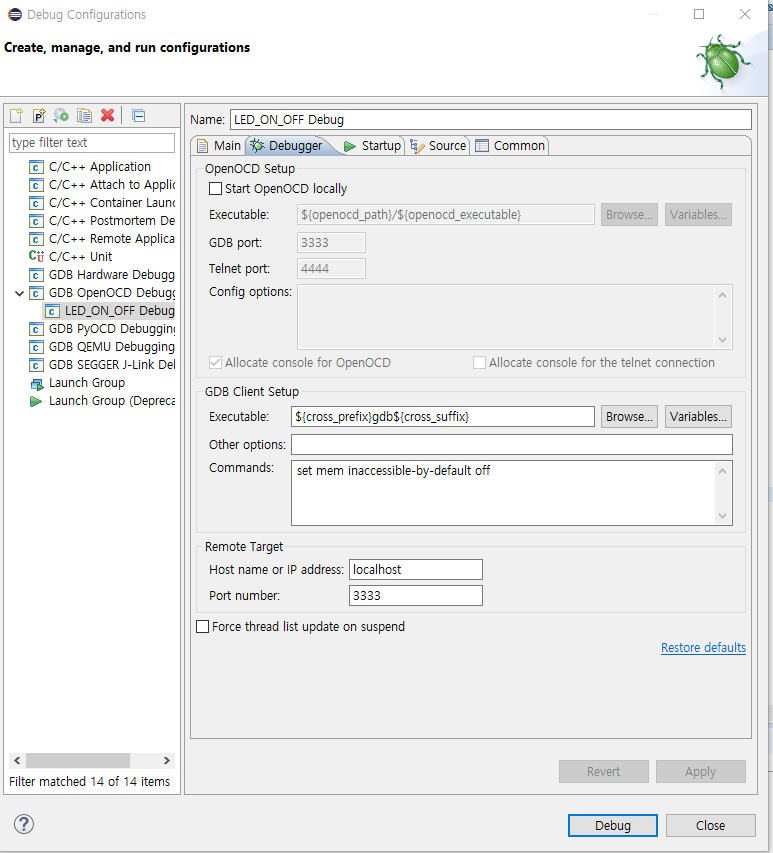Click the Export launch configuration icon
773x853 pixels.
pyautogui.click(x=62, y=116)
